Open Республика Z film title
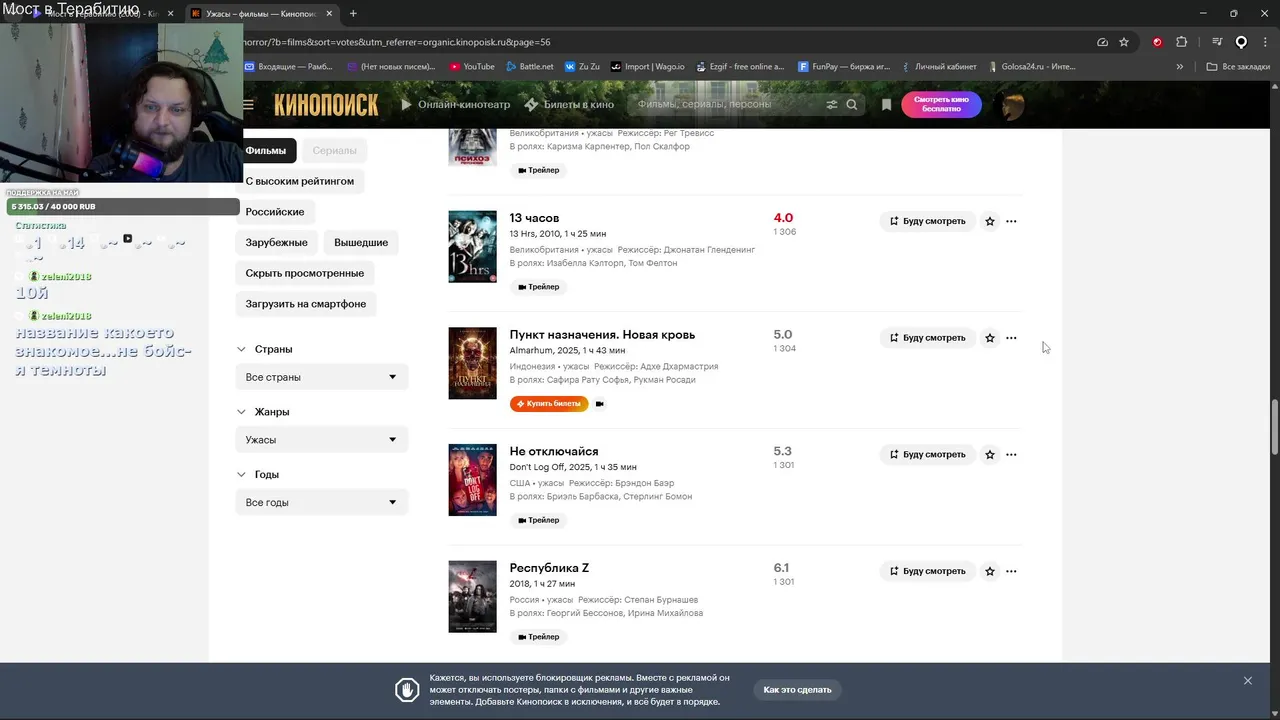The height and width of the screenshot is (720, 1280). click(x=549, y=568)
